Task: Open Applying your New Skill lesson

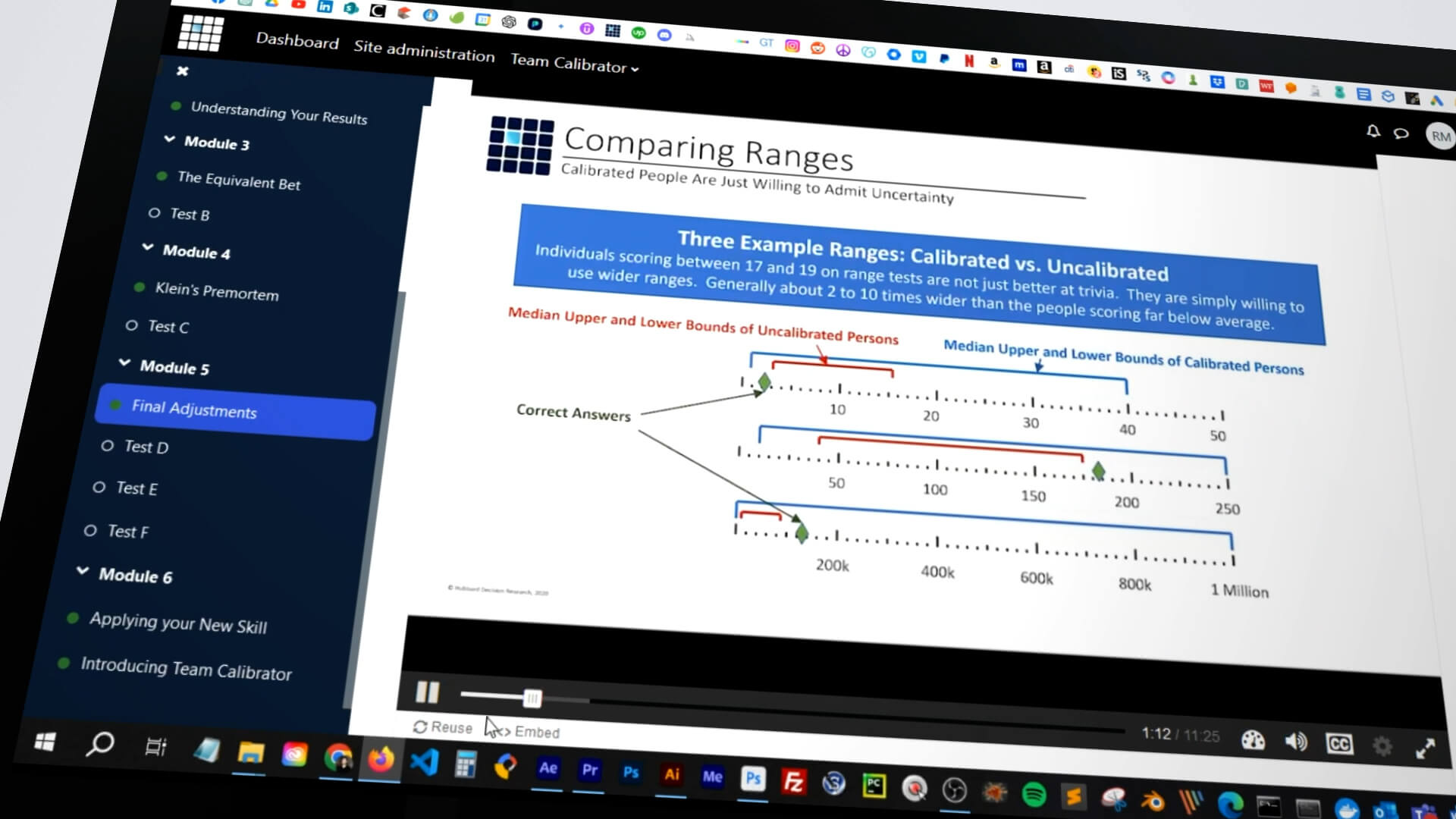Action: pos(177,623)
